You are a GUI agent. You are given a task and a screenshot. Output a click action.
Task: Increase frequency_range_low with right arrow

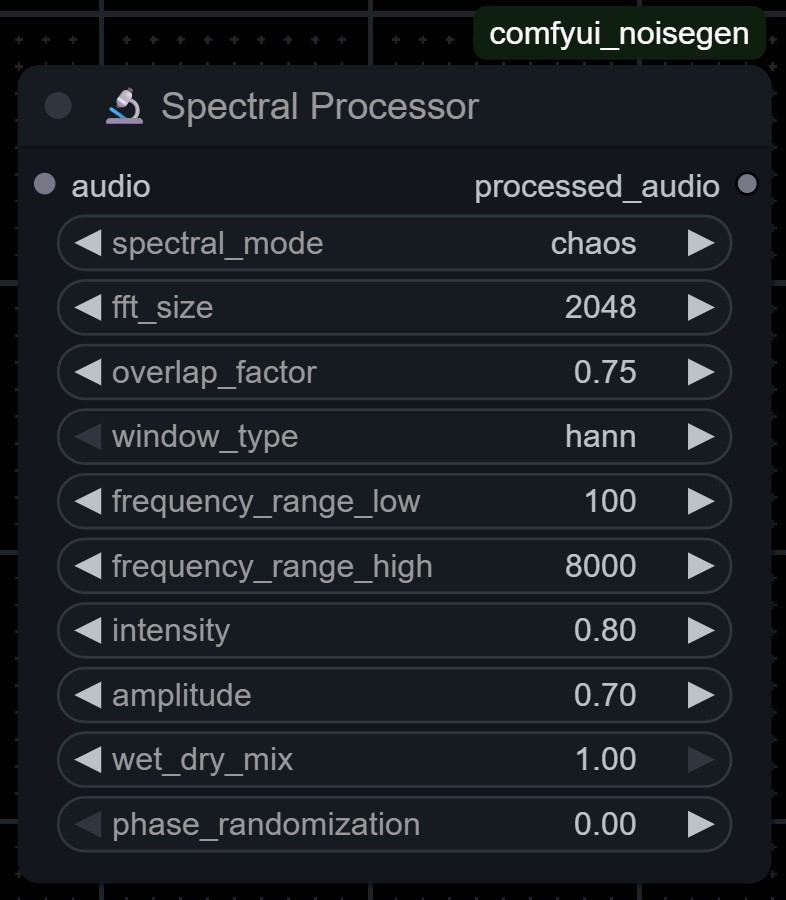[701, 501]
